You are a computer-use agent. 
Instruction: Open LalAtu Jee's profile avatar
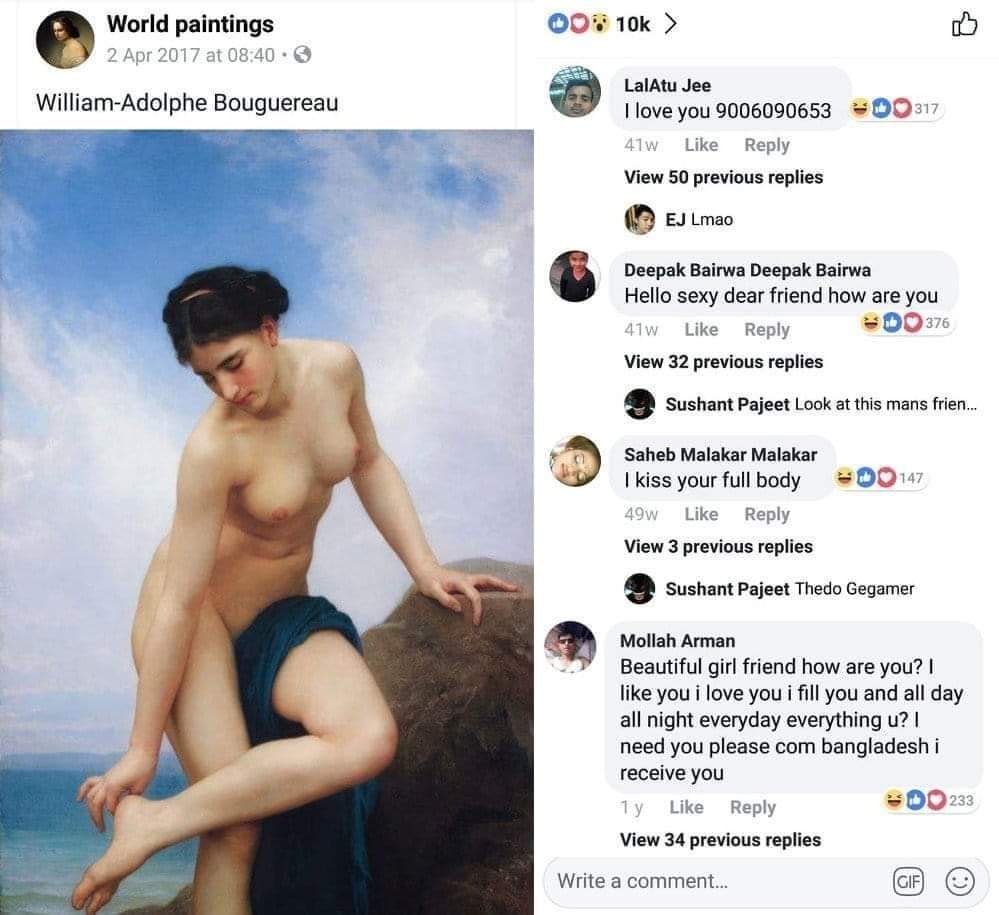click(x=575, y=93)
